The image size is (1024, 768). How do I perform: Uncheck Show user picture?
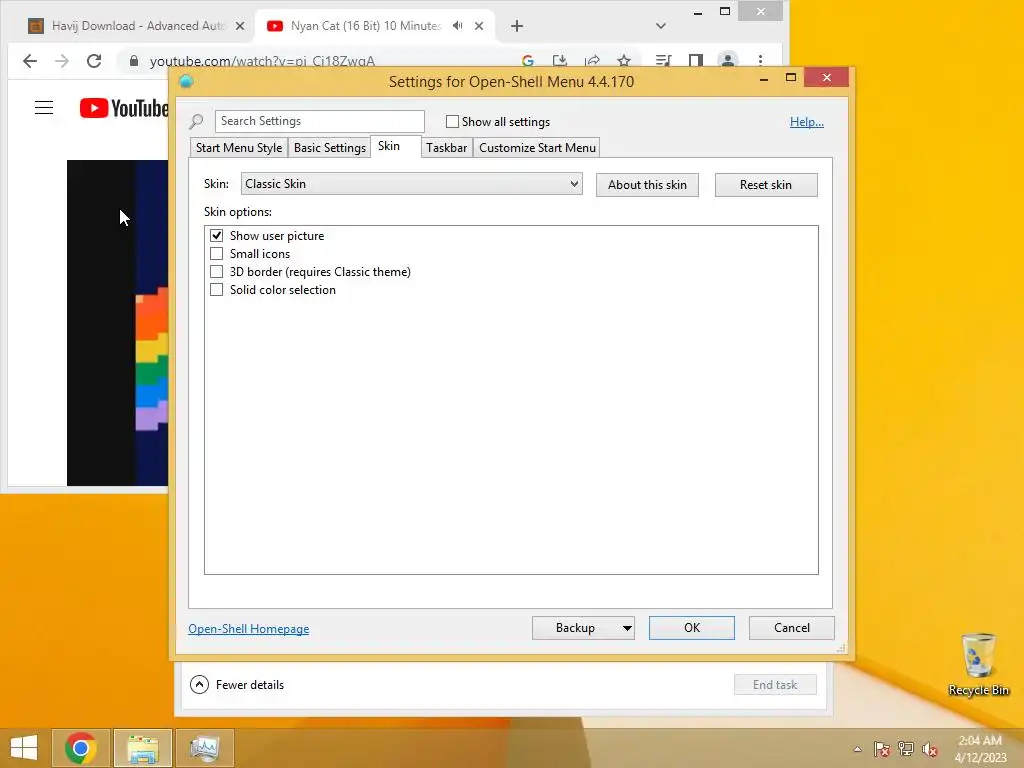(216, 235)
